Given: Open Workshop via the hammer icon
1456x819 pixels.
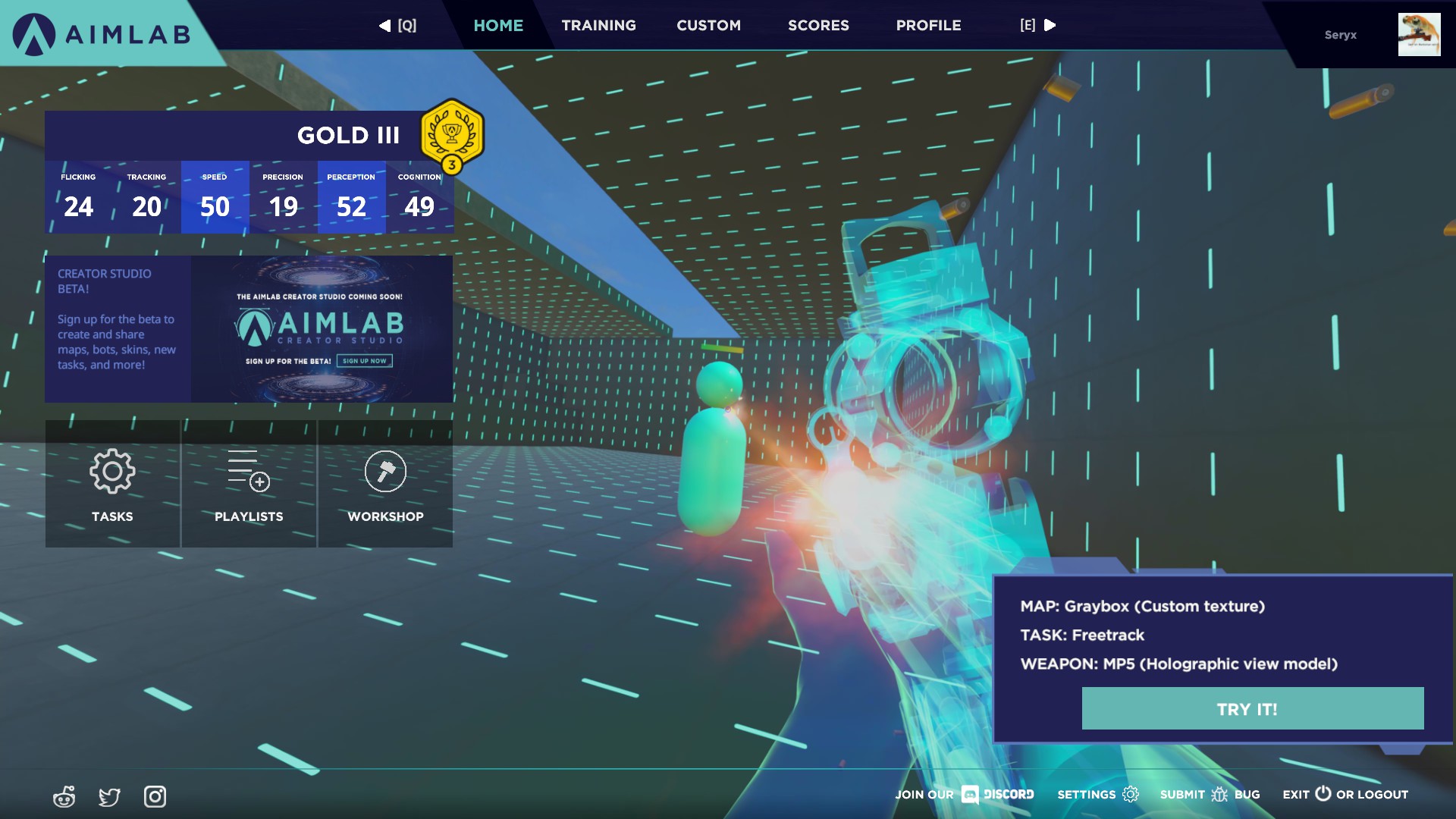Looking at the screenshot, I should 385,471.
